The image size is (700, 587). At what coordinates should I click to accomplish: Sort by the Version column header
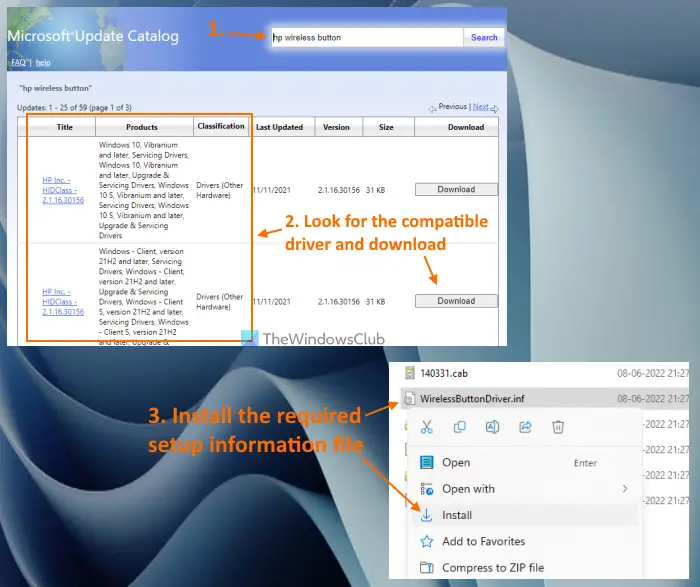[x=336, y=127]
